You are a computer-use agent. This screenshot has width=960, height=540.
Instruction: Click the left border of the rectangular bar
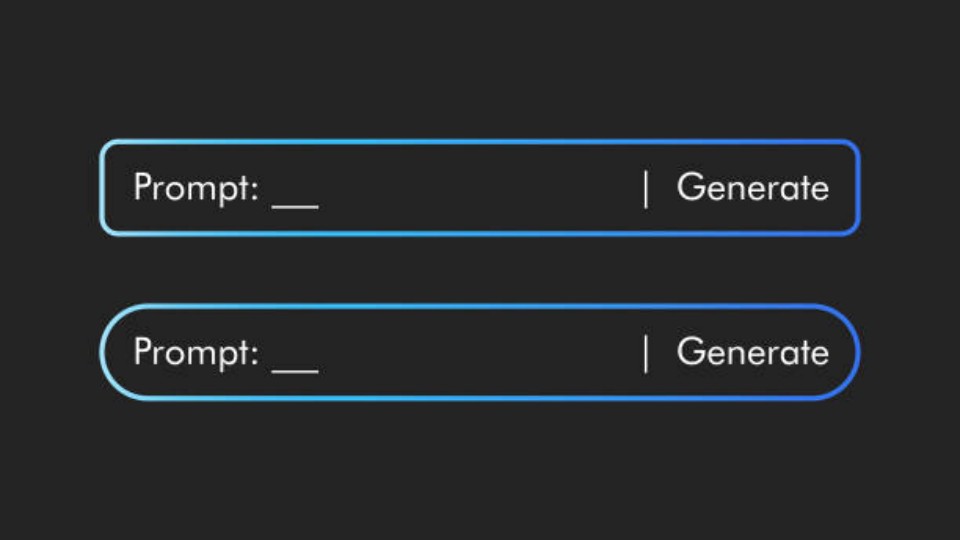click(x=102, y=188)
